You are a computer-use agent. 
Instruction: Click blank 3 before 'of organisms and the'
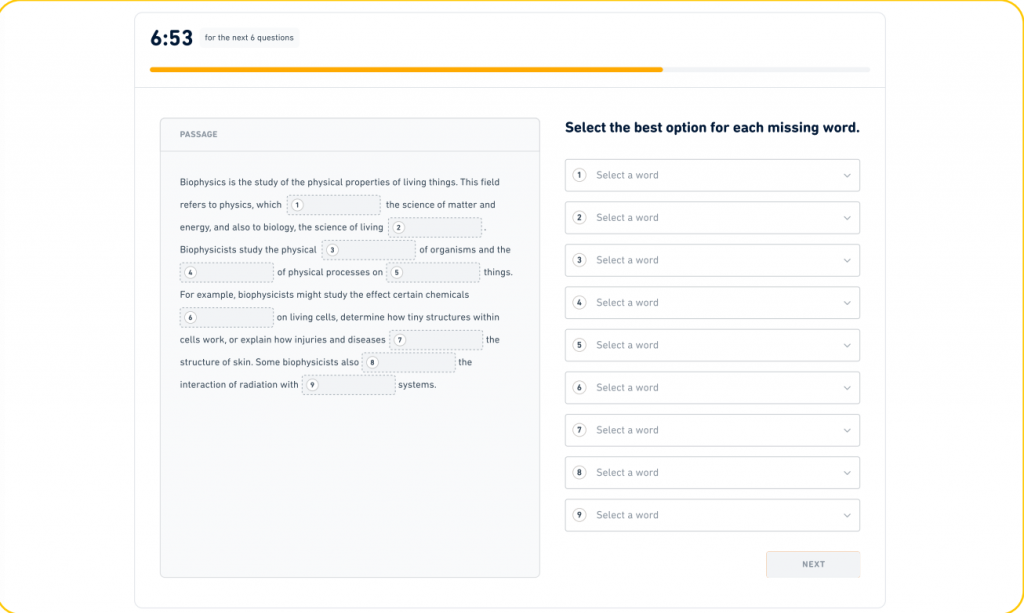coord(368,250)
